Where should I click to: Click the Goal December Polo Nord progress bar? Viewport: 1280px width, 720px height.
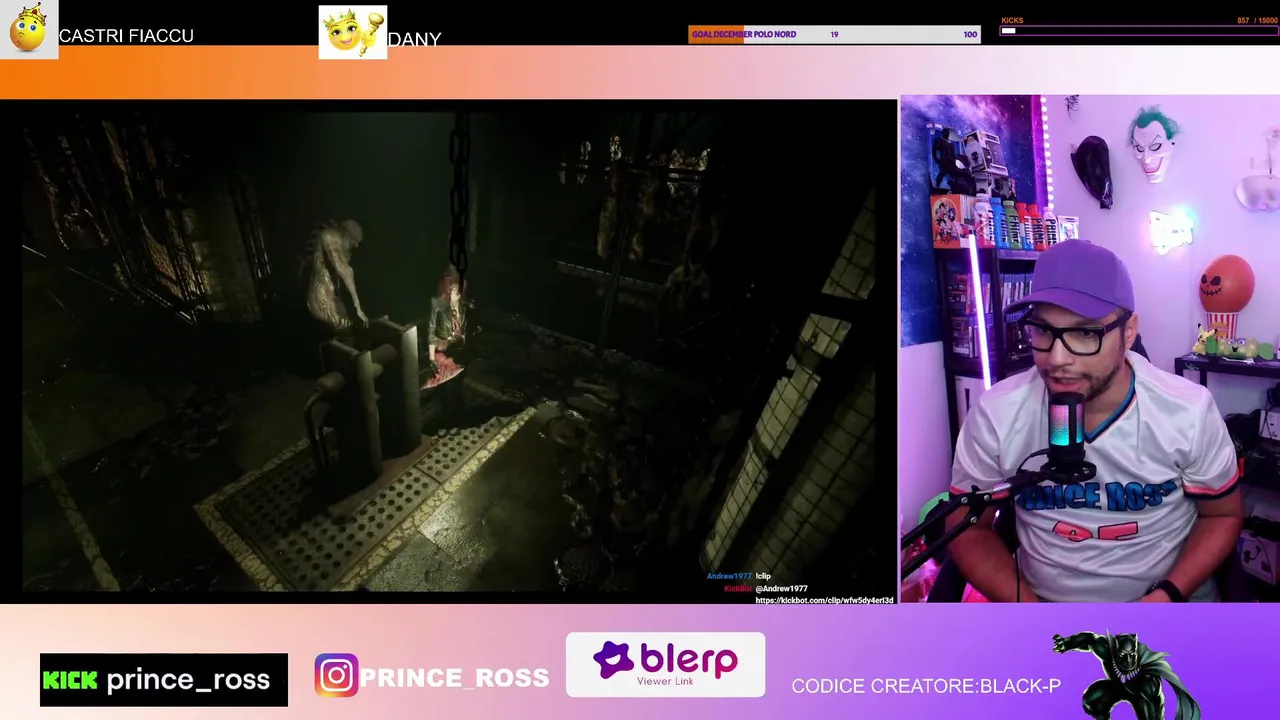(834, 34)
